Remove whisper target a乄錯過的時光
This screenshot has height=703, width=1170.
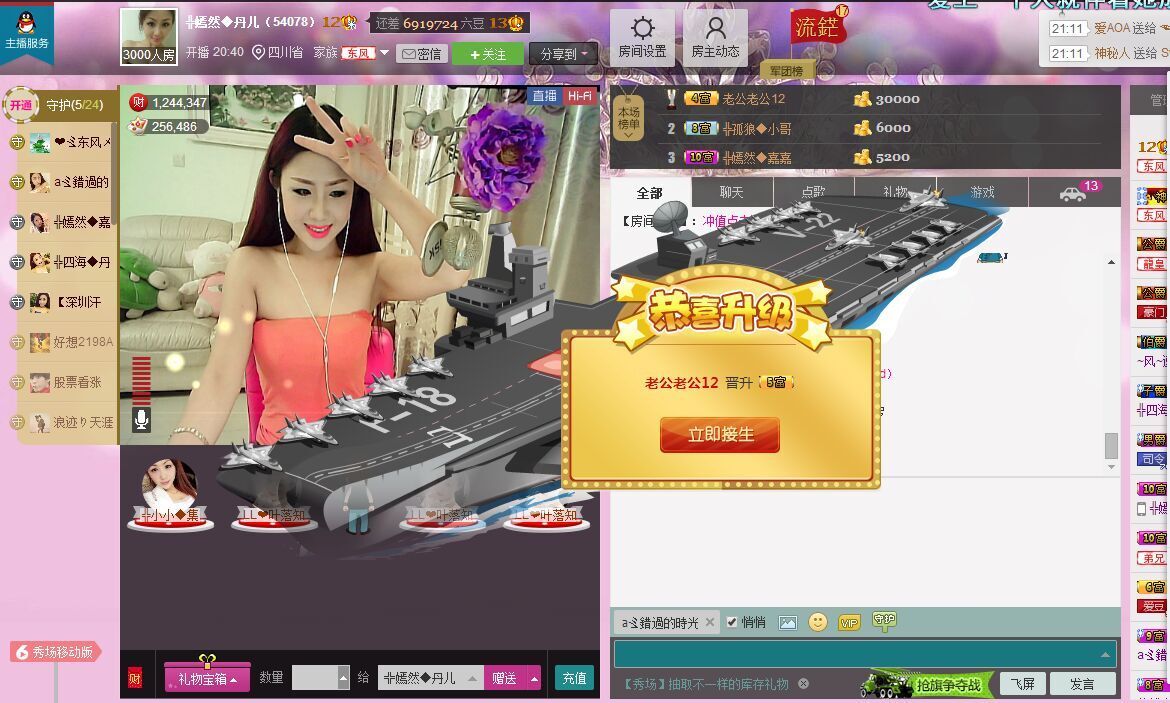pos(710,622)
